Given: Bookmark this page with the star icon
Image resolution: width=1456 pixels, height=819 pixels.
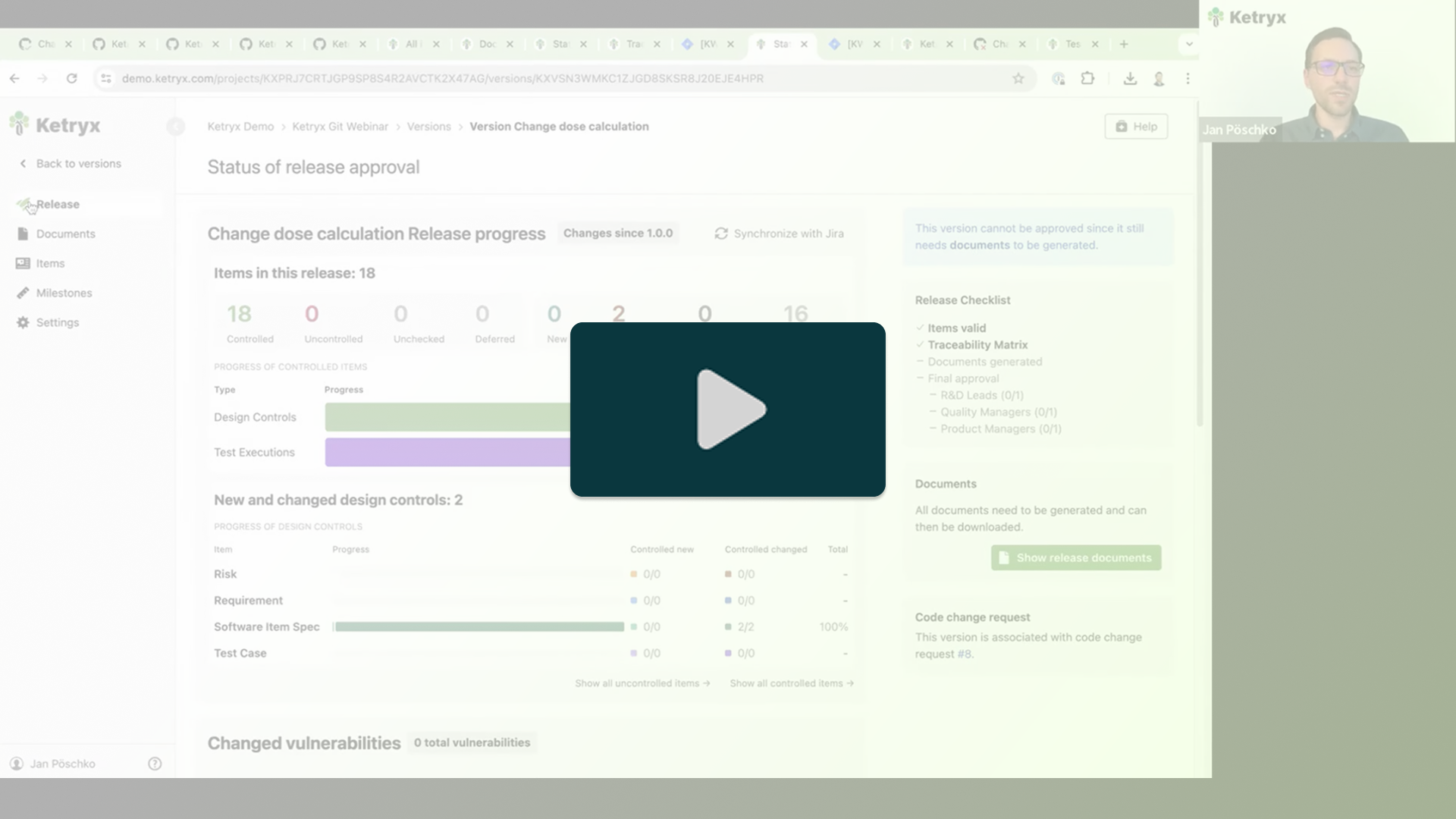Looking at the screenshot, I should click(1018, 78).
